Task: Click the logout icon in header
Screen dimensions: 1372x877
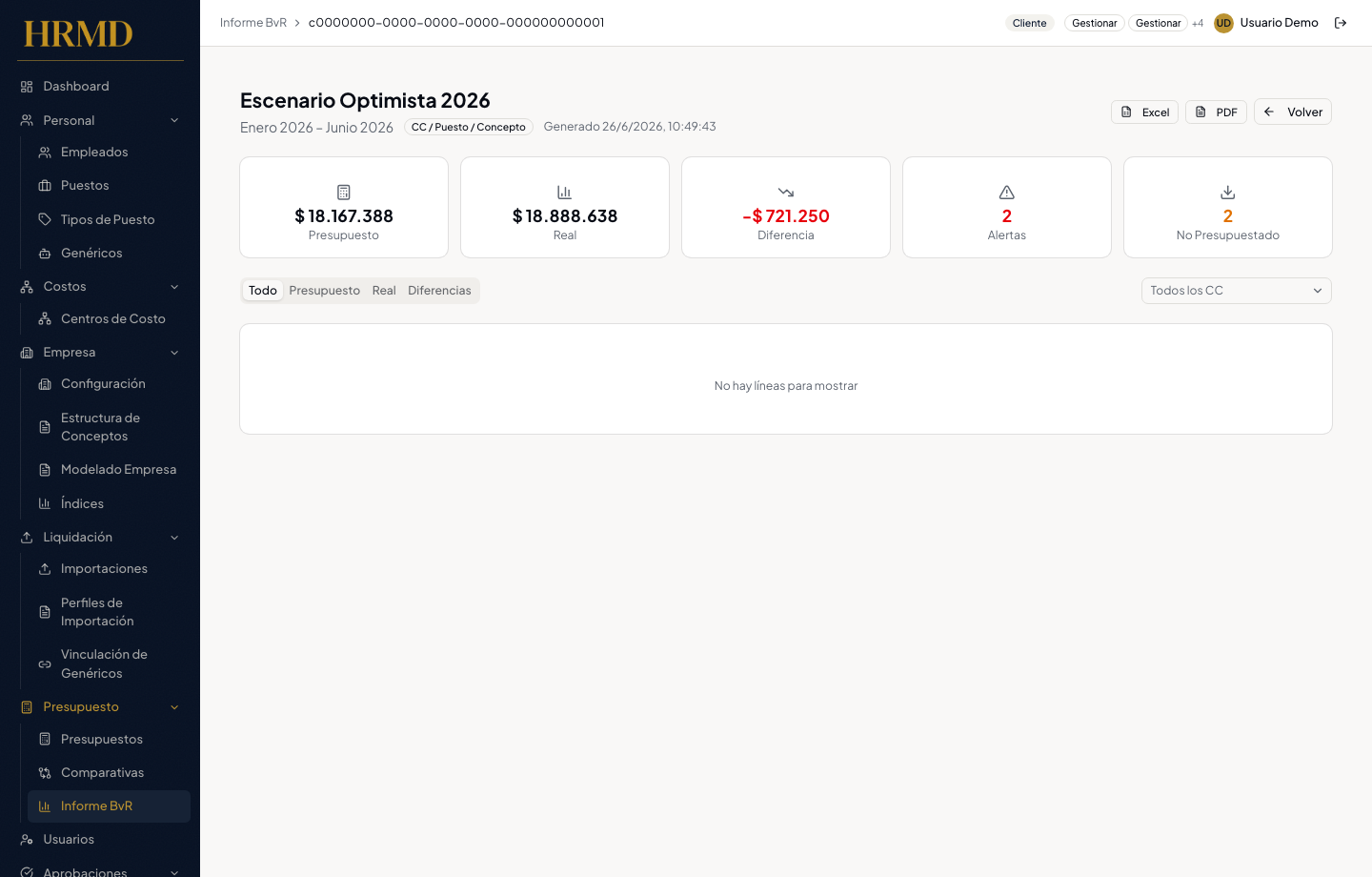Action: pos(1341,23)
